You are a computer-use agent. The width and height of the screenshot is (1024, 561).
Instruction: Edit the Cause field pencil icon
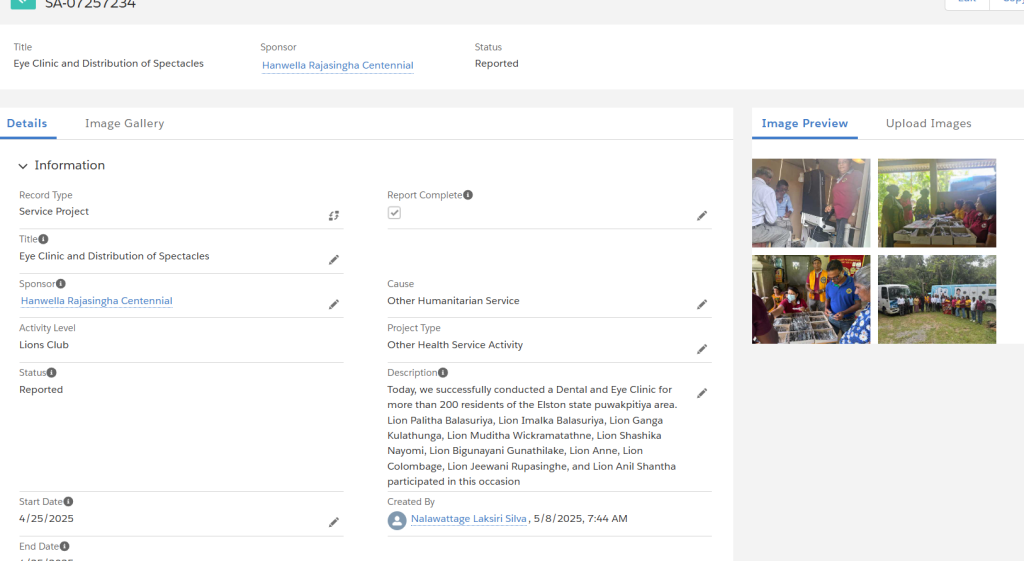click(x=702, y=304)
